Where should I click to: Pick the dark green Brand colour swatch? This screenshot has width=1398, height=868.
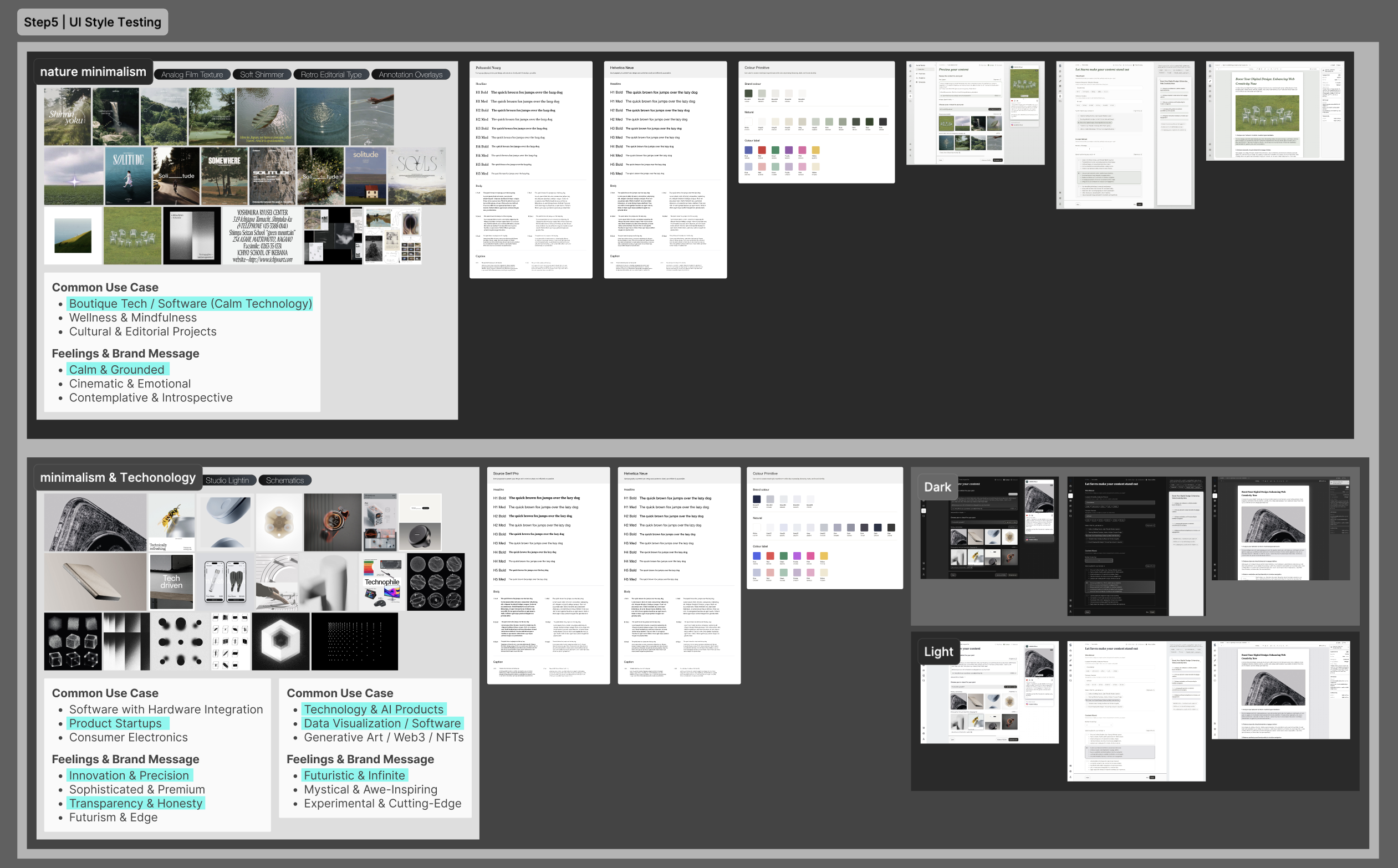tap(748, 93)
